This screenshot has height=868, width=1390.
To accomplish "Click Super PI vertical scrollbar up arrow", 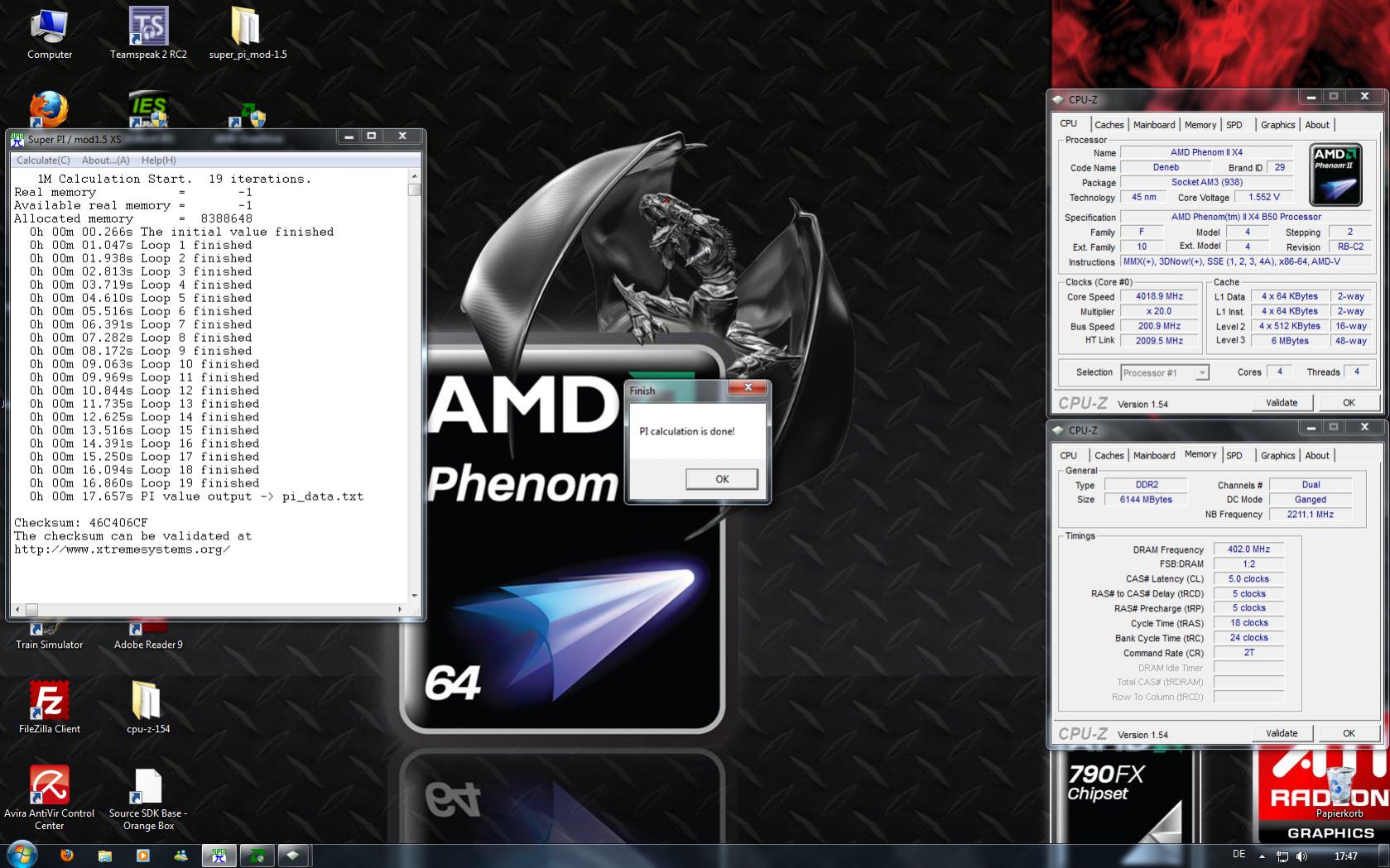I will coord(414,176).
